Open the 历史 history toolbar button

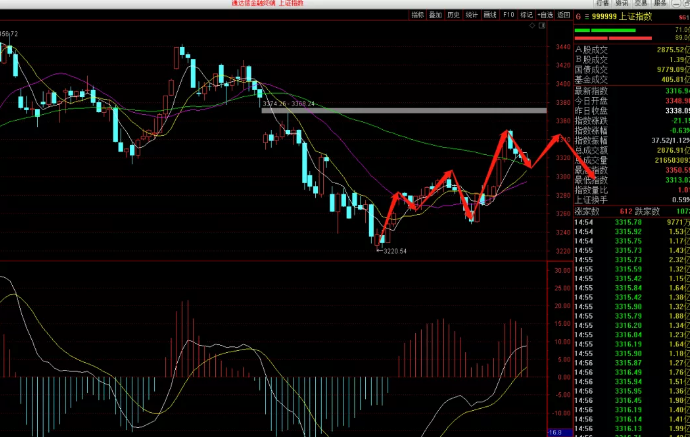pyautogui.click(x=453, y=15)
